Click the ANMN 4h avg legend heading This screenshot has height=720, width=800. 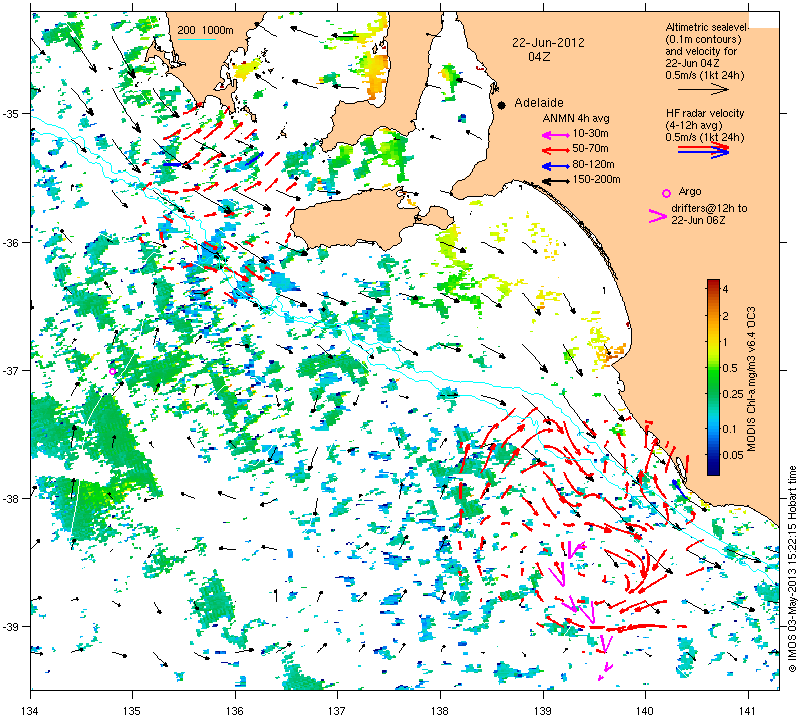point(576,118)
